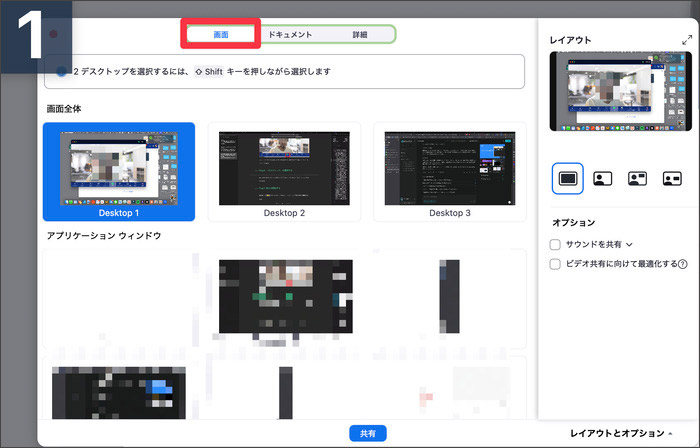Select the dark application window with blue block
Screen dimensions: 700x448
(x=119, y=393)
